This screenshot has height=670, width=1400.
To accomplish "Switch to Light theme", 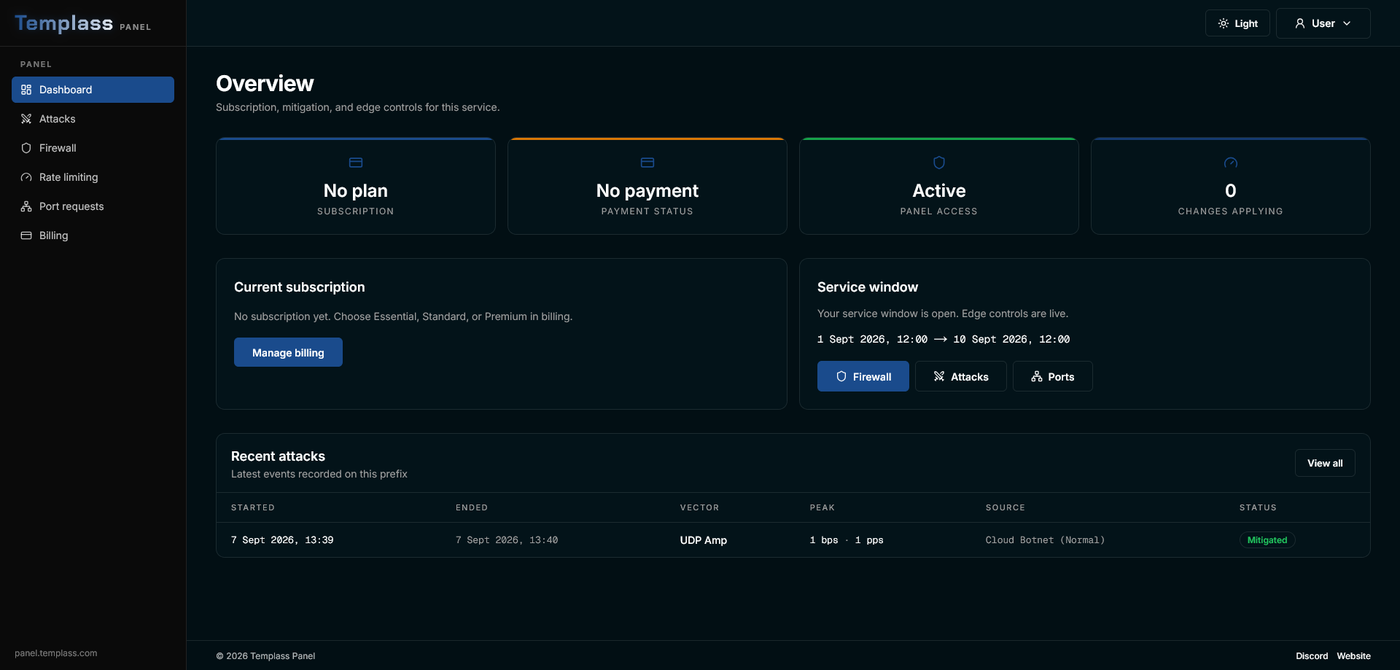I will tap(1238, 23).
